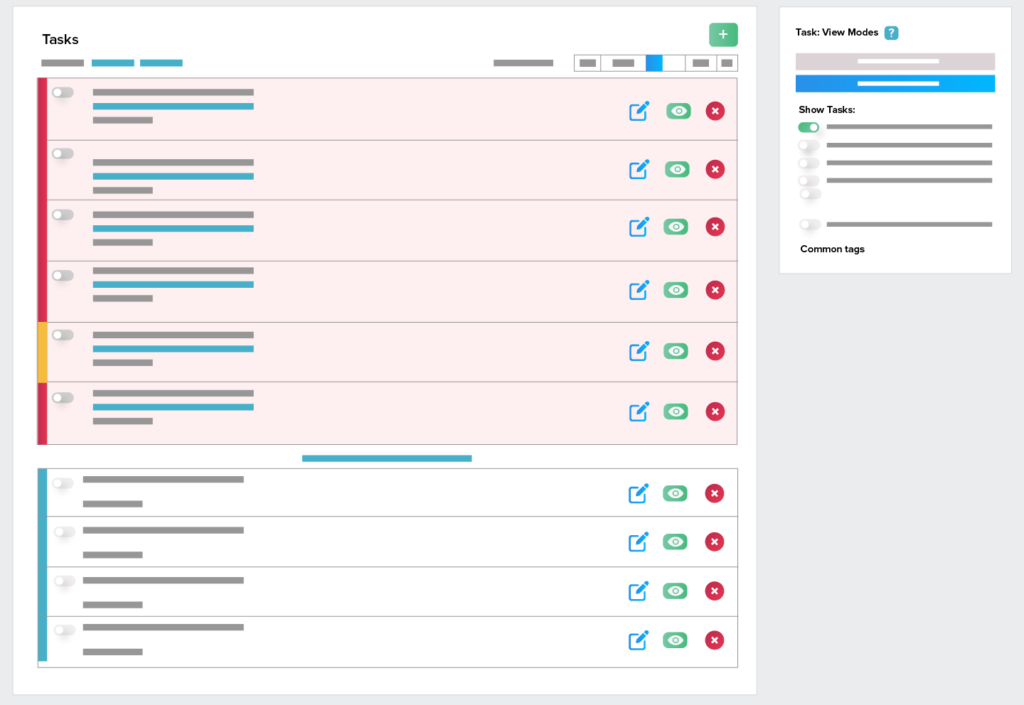
Task: Edit the first task in the red list
Action: pos(639,111)
